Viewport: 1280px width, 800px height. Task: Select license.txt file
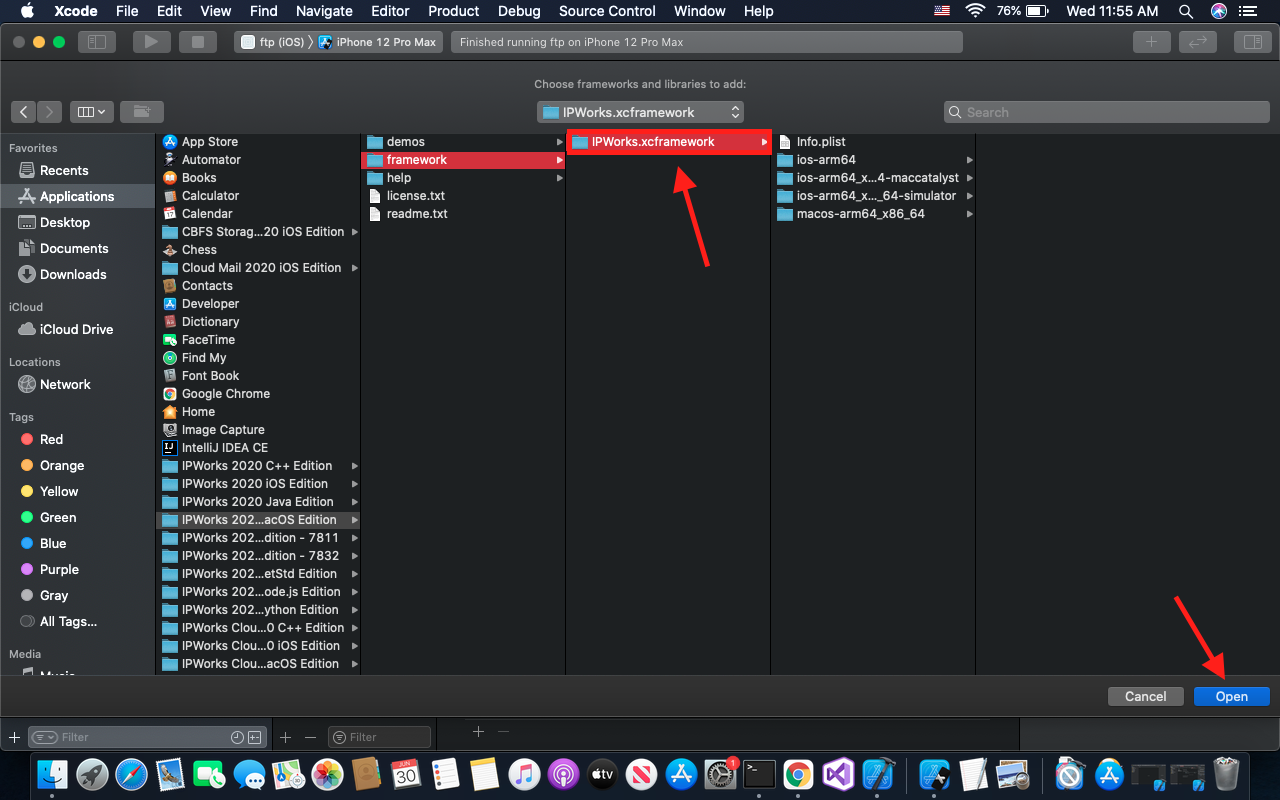tap(463, 196)
